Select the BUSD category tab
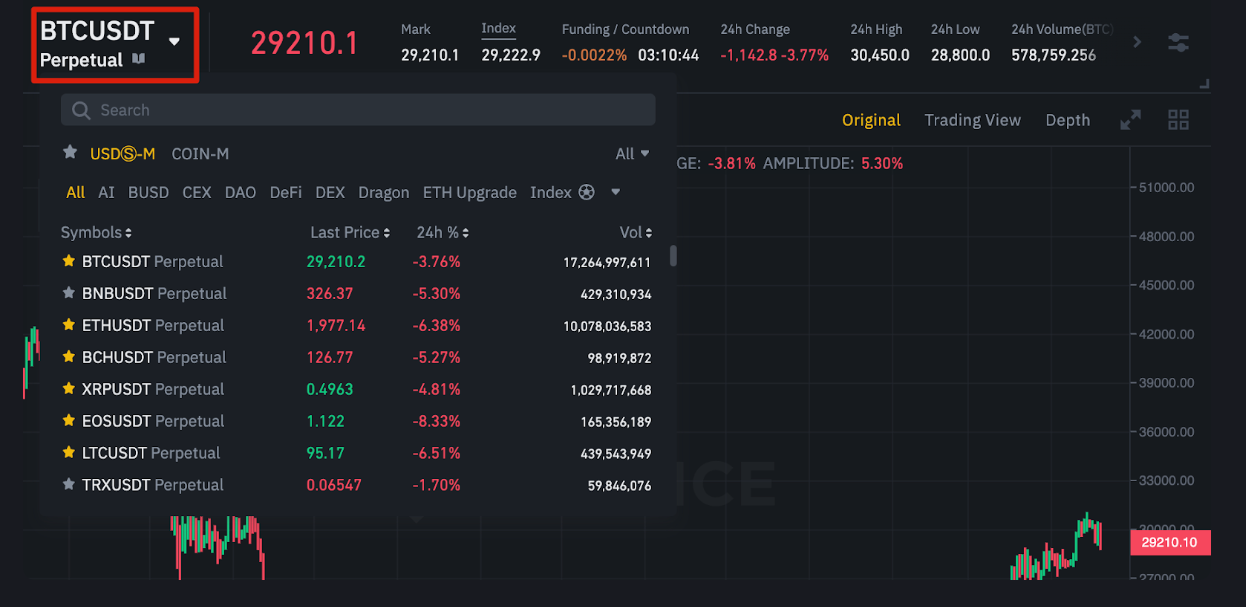Viewport: 1246px width, 607px height. point(148,192)
